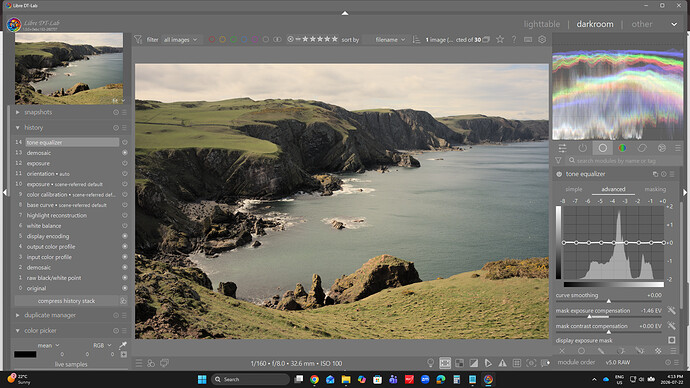Screen dimensions: 690x388
Task: Toggle high quality processing icon
Action: coord(445,363)
